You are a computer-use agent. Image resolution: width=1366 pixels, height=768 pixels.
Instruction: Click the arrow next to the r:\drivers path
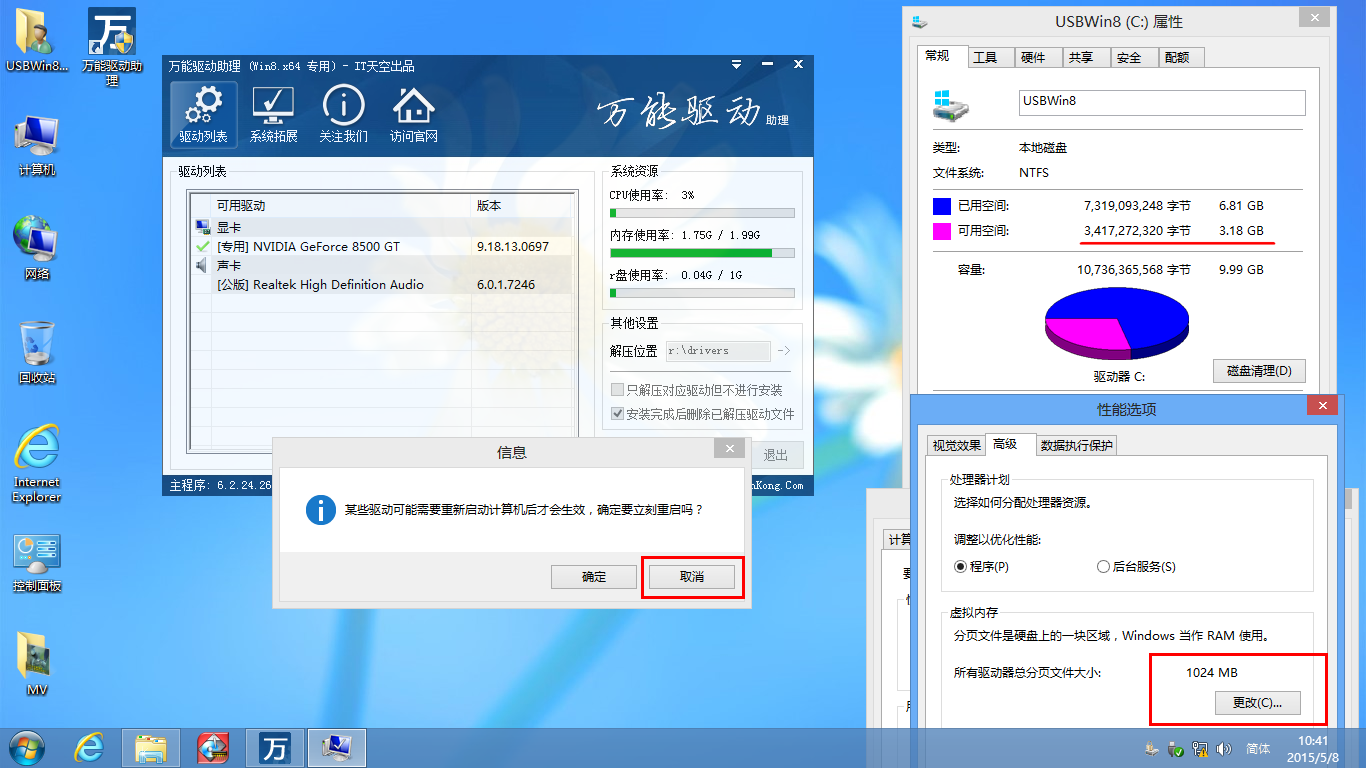(784, 351)
